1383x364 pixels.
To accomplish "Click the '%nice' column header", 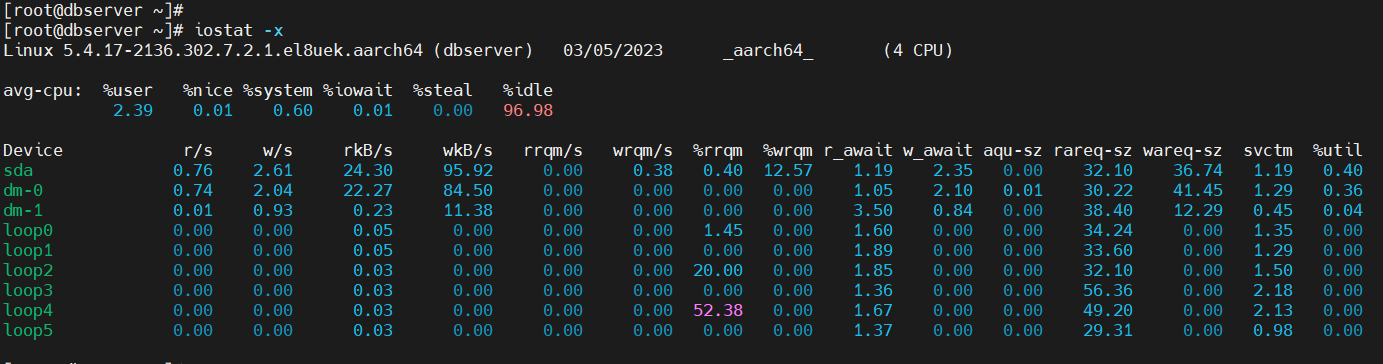I will [208, 90].
